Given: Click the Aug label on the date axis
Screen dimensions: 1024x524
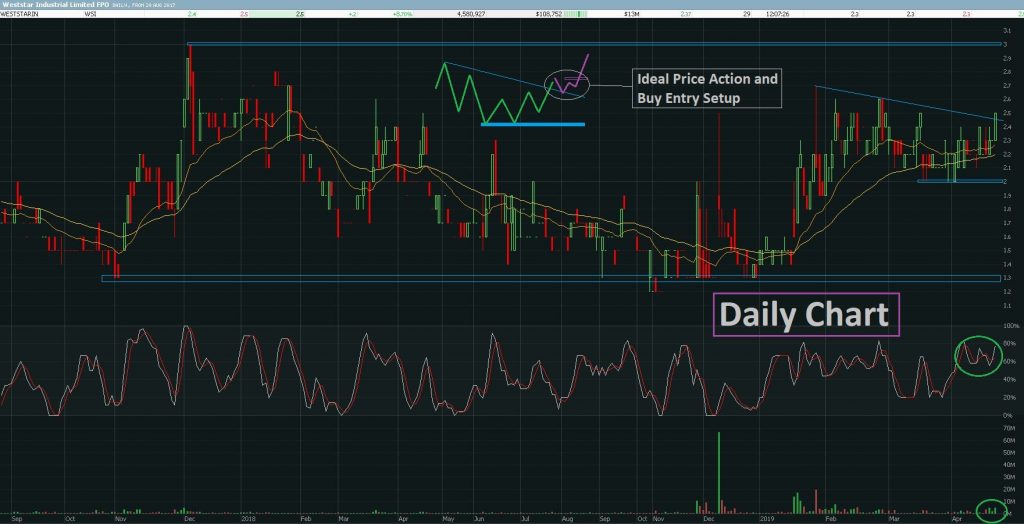Looking at the screenshot, I should (566, 520).
